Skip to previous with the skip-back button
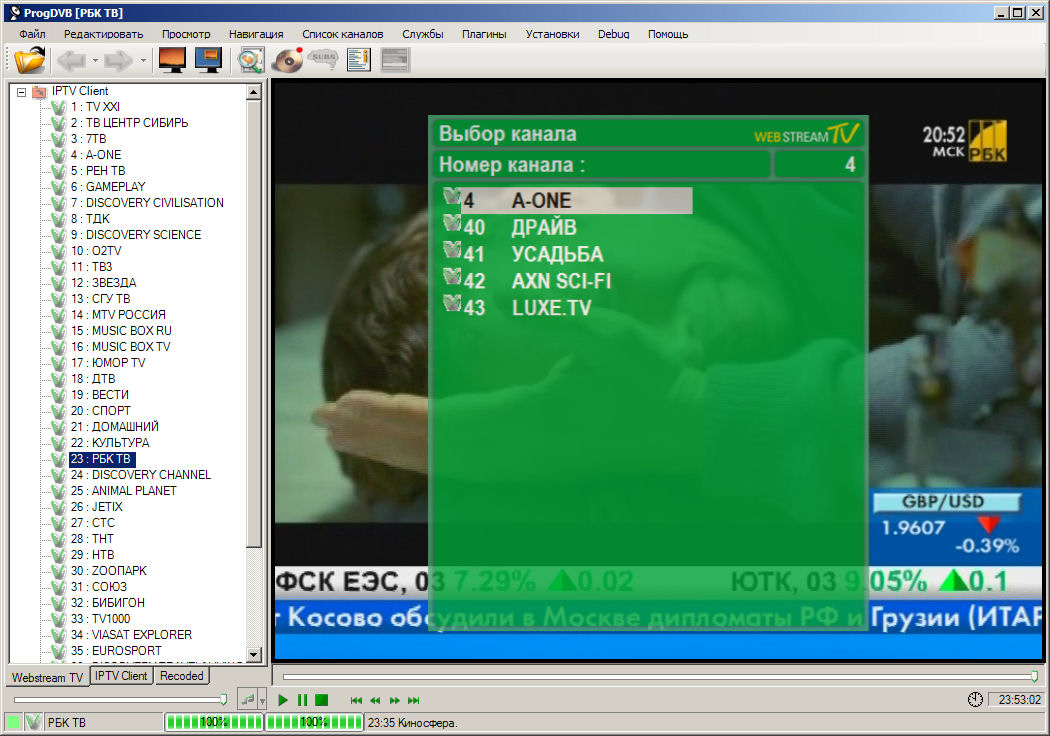The width and height of the screenshot is (1050, 736). click(356, 701)
